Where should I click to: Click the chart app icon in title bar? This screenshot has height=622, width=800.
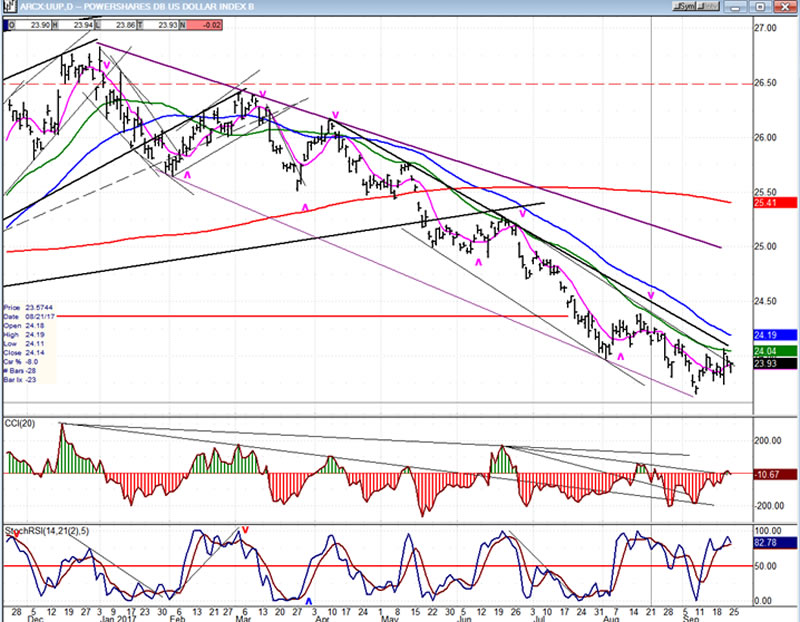pos(6,6)
